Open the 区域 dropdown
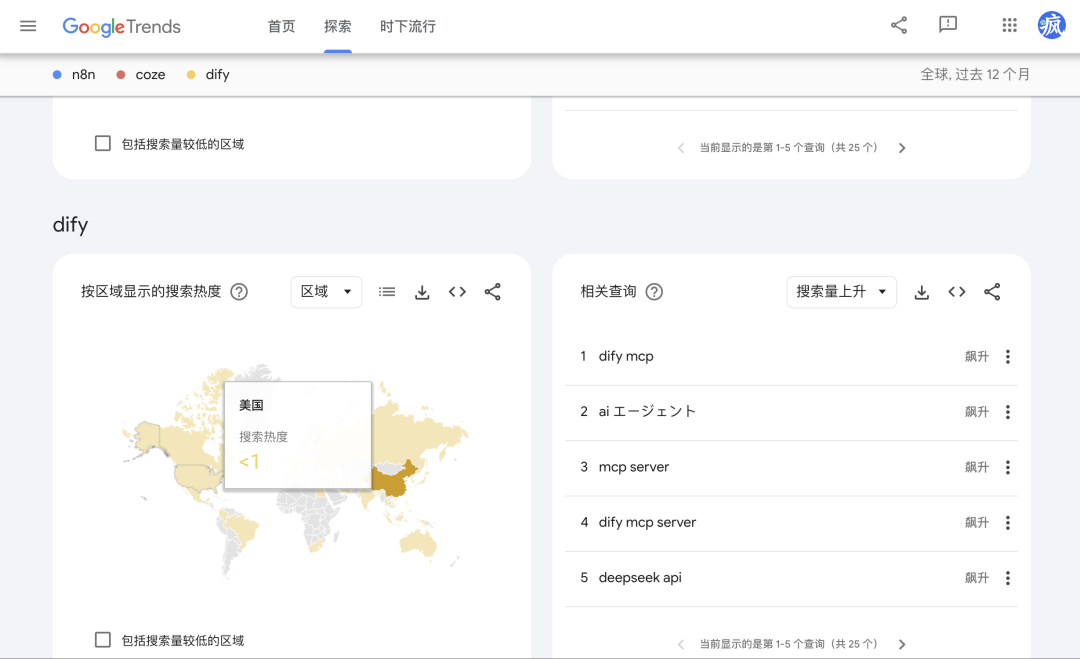Screen dimensions: 1080x659 point(326,292)
